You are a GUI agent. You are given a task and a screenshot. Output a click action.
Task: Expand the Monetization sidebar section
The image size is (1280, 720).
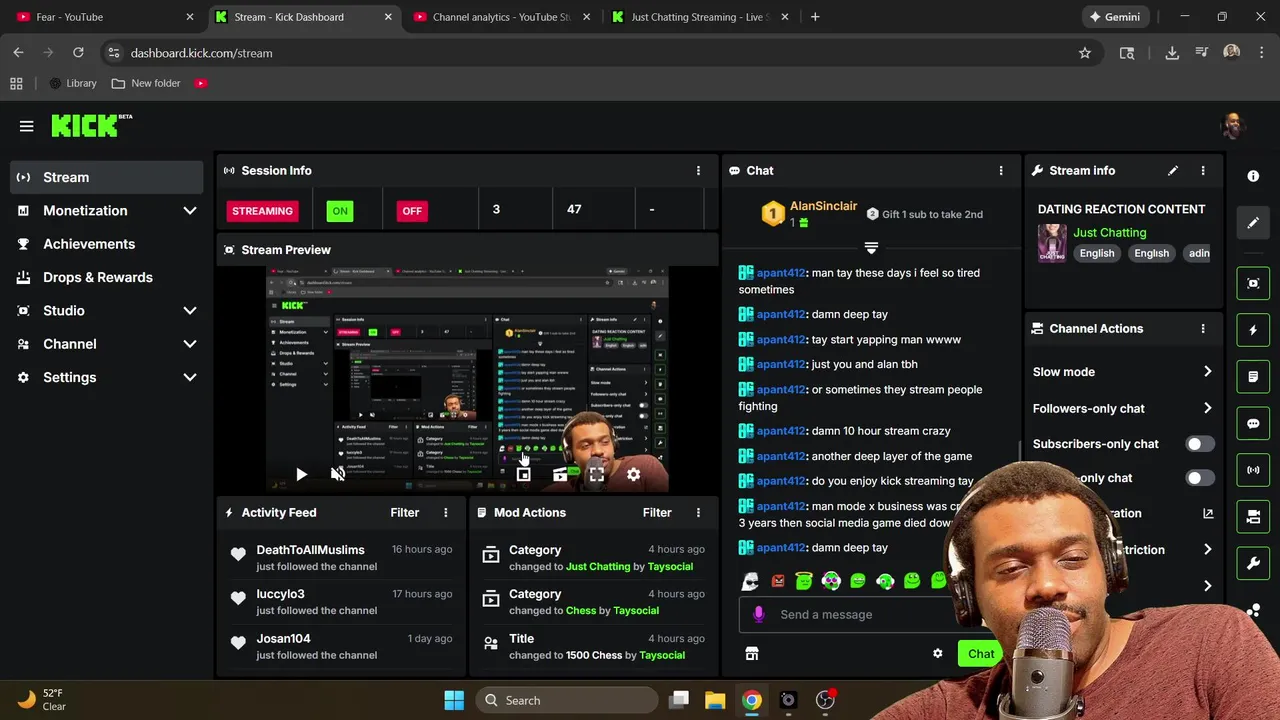190,211
